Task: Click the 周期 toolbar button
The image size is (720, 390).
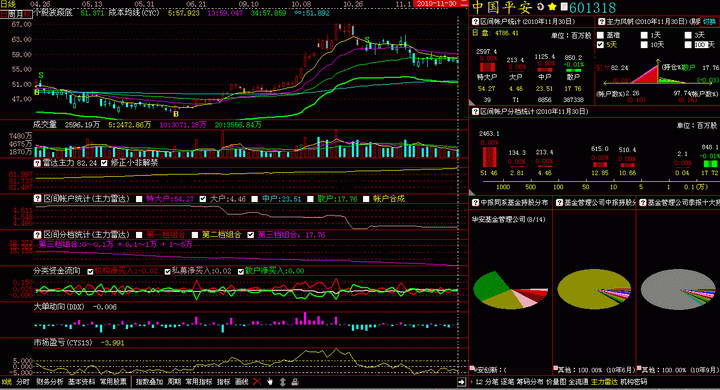Action: click(174, 382)
